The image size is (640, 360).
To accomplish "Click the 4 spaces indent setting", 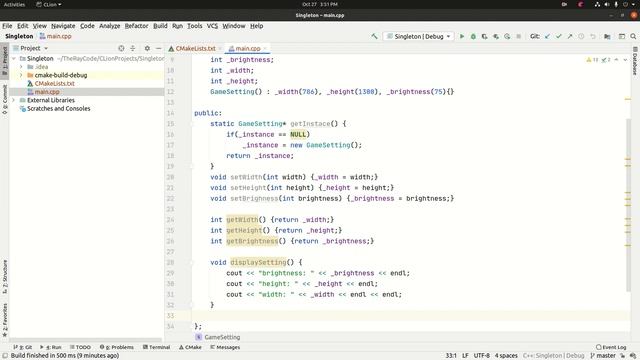I will [x=506, y=356].
